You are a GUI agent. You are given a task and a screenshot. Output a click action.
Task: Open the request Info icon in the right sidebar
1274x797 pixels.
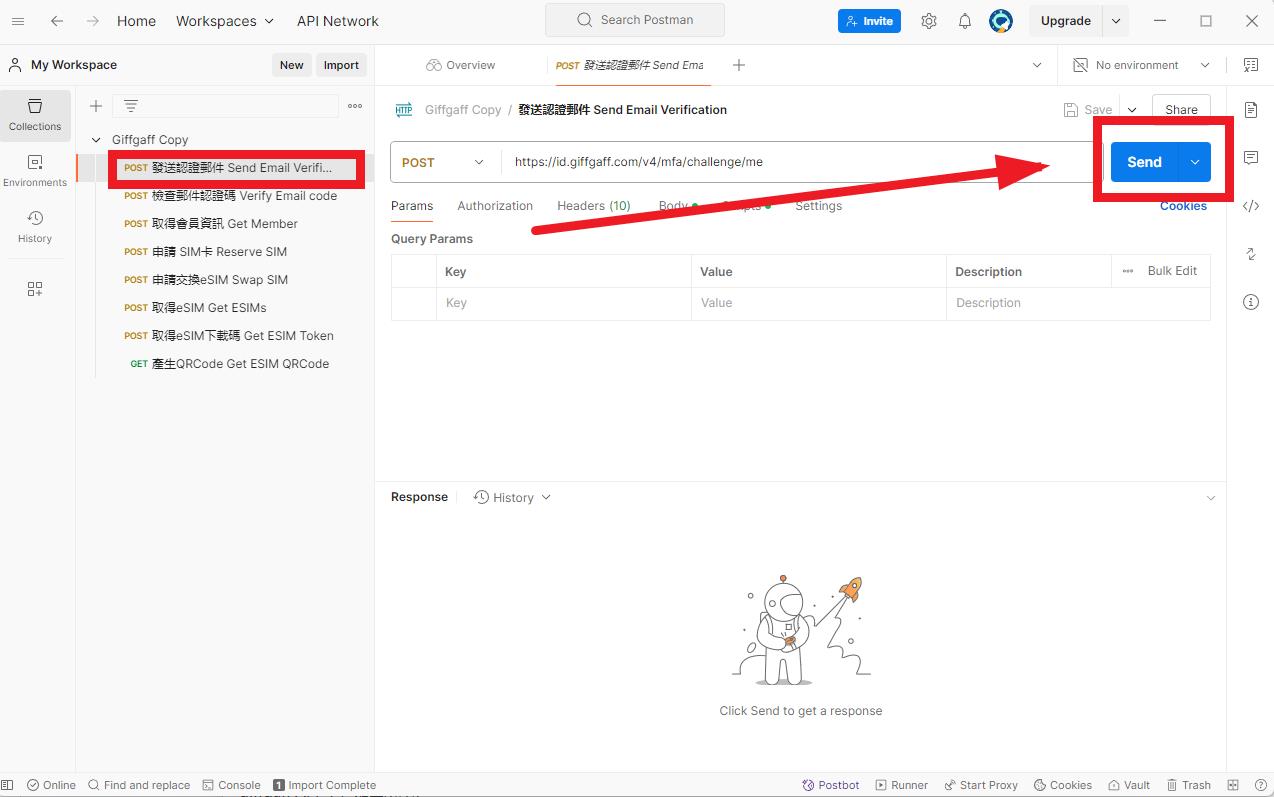[x=1251, y=302]
